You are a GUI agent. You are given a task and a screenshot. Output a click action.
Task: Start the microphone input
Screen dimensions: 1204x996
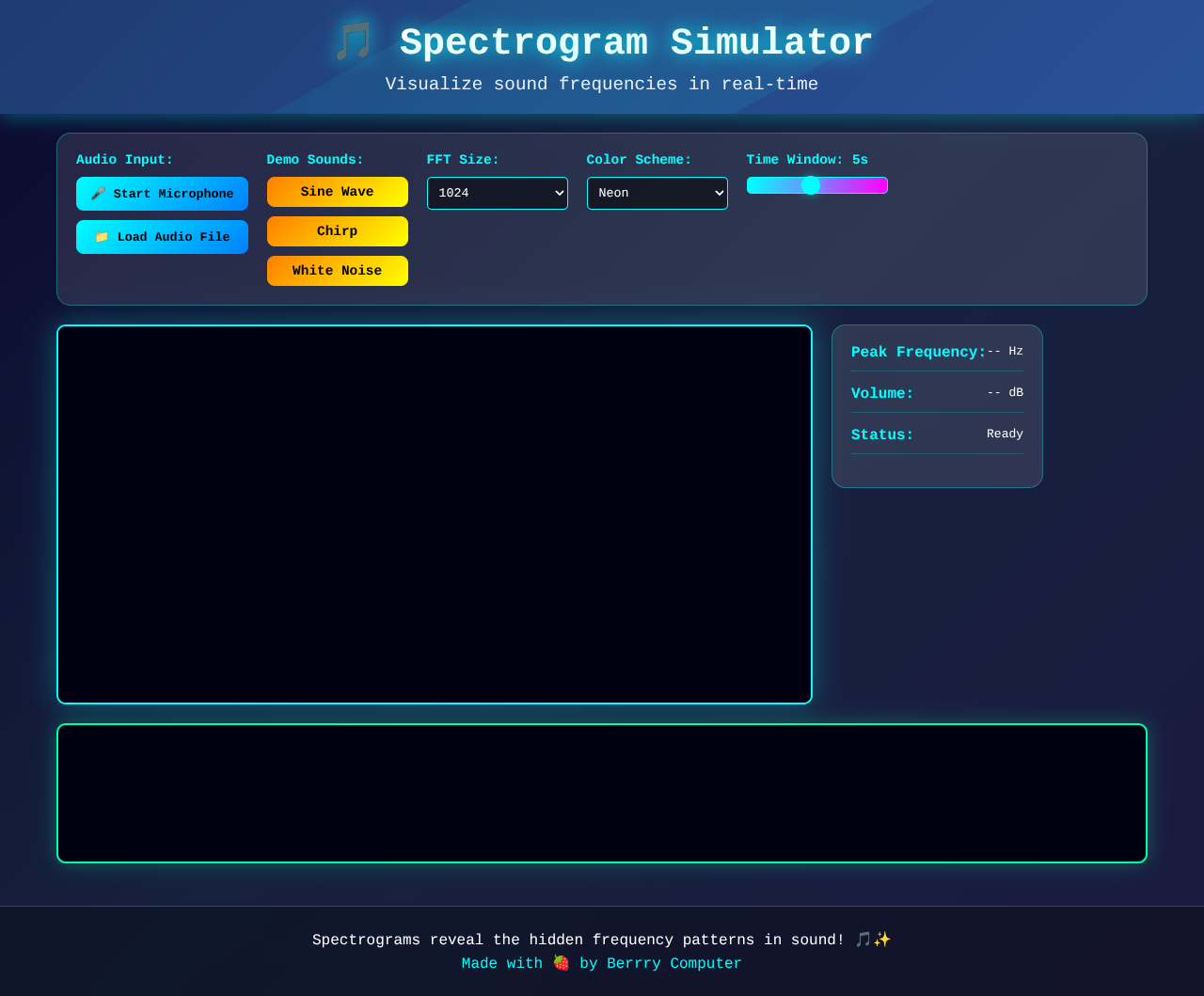[162, 194]
